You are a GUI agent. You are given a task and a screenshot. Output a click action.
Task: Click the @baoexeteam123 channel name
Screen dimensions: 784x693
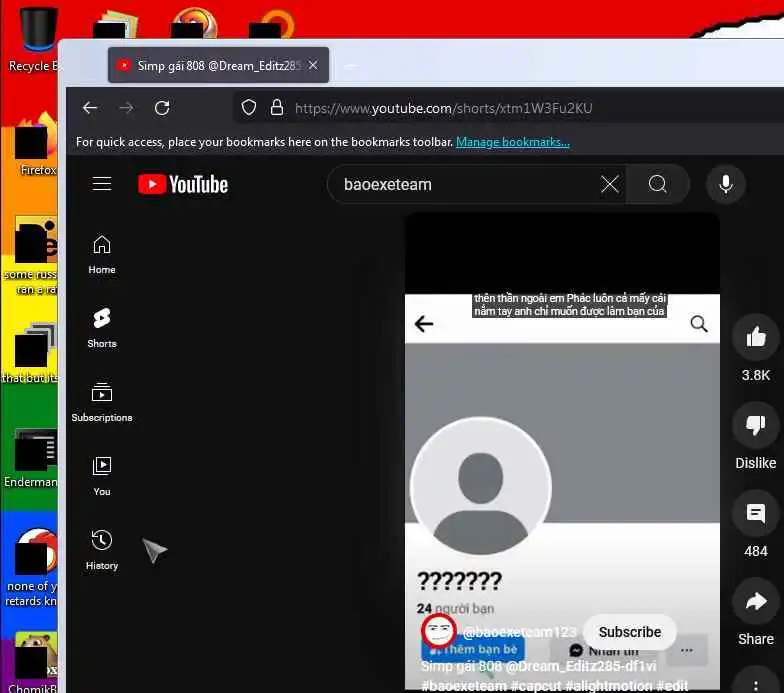(519, 632)
